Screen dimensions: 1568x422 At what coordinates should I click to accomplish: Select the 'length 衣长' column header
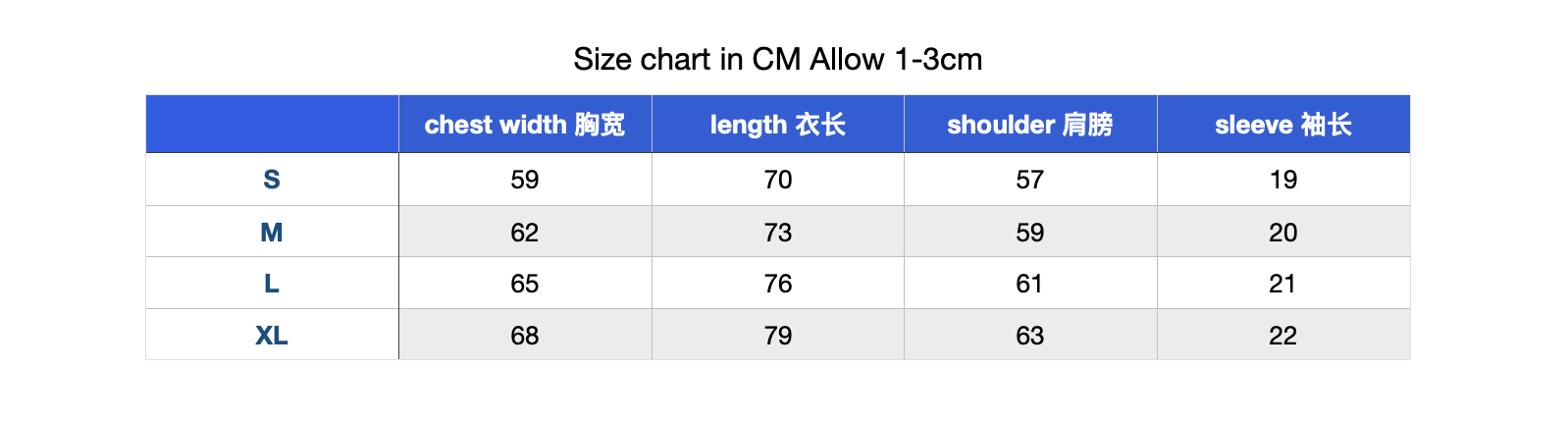pyautogui.click(x=778, y=125)
